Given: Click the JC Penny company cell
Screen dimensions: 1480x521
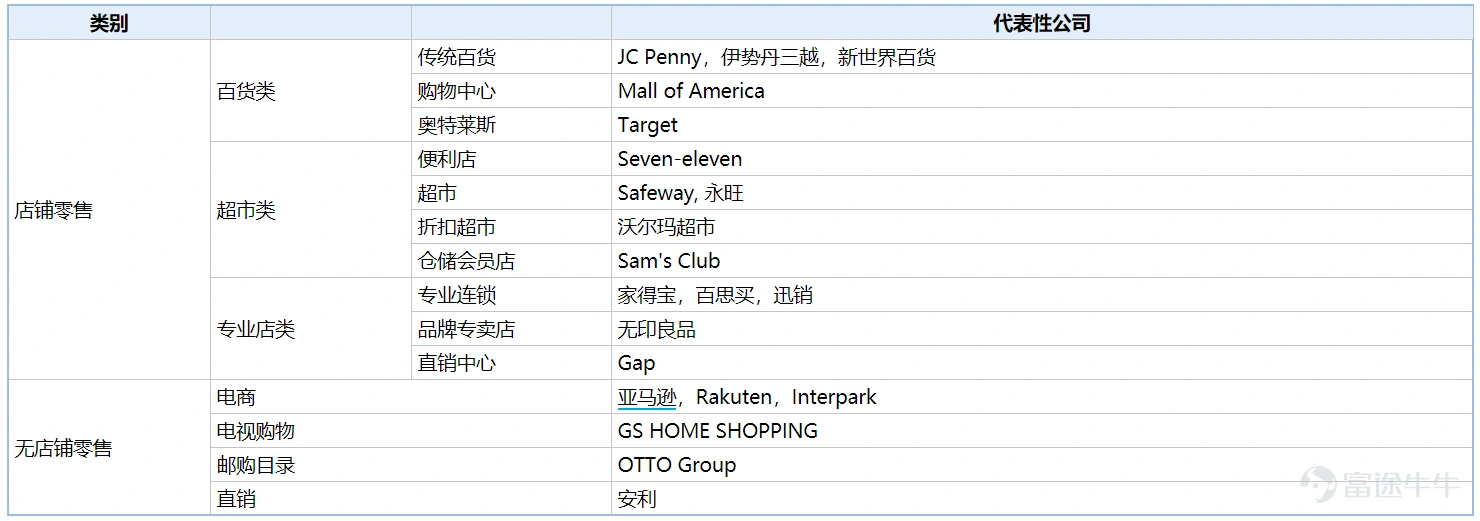Looking at the screenshot, I should [x=1042, y=57].
